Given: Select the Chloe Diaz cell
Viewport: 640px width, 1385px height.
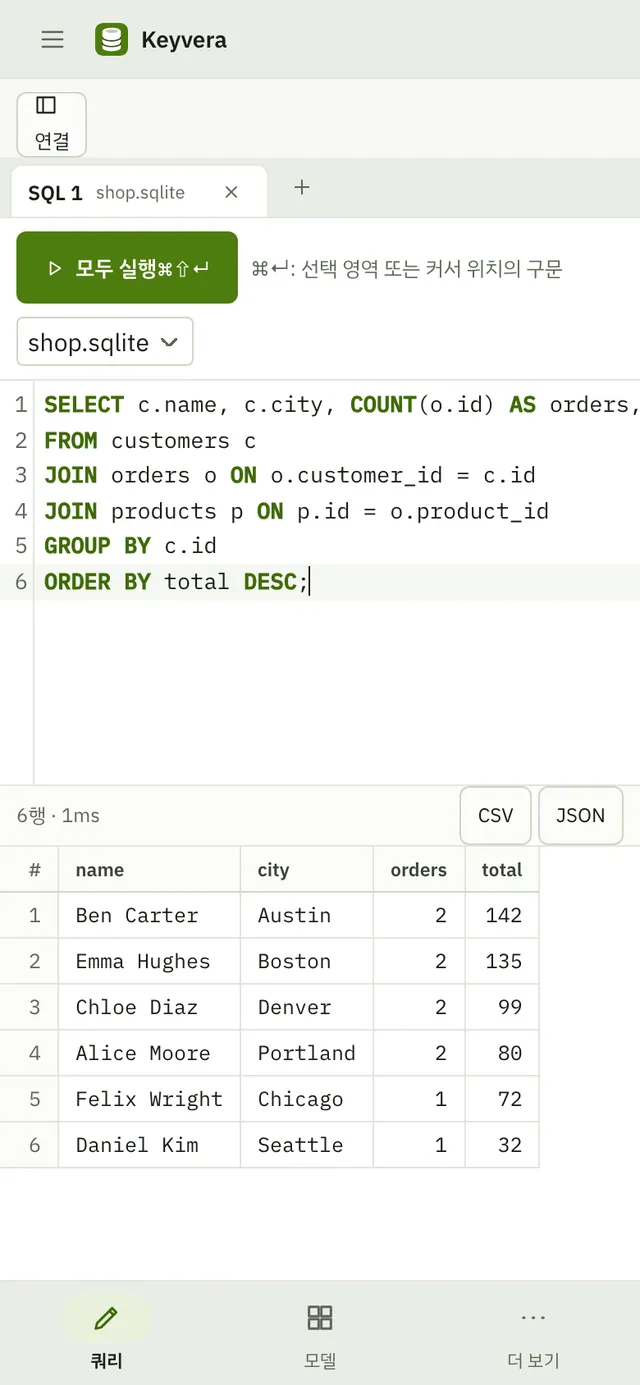Looking at the screenshot, I should [x=149, y=1007].
